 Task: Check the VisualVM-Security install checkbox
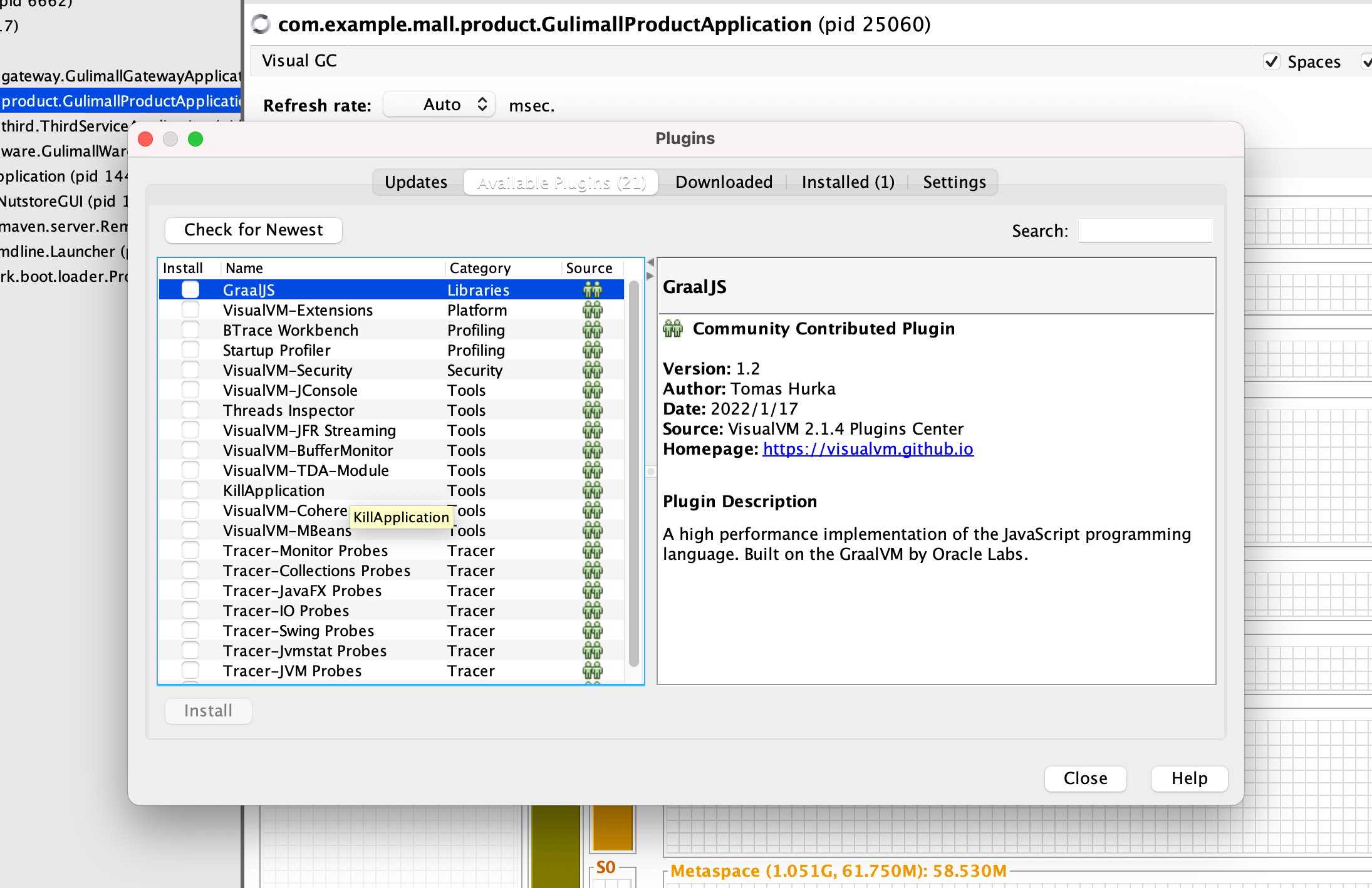click(190, 369)
